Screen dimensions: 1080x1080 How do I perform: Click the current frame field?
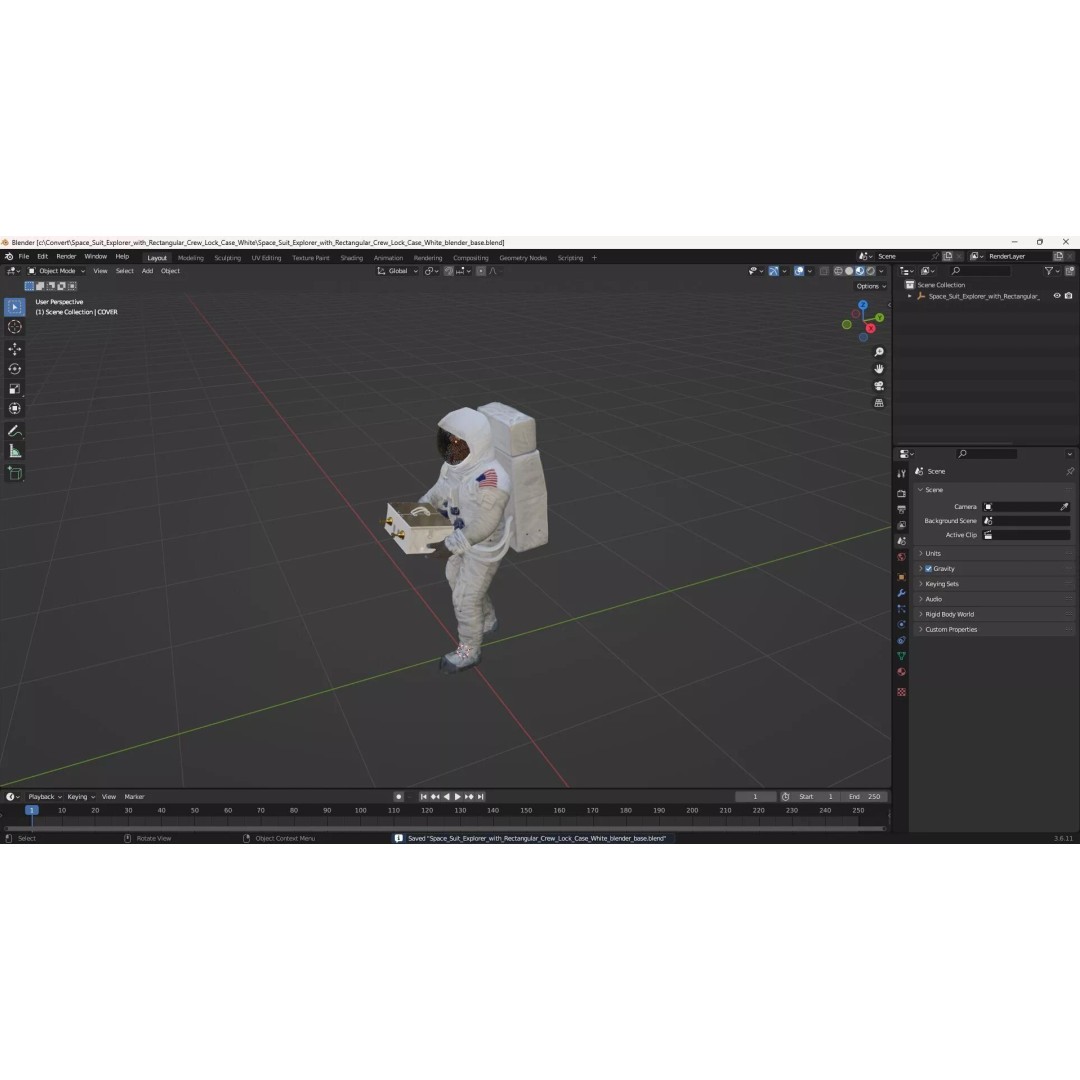(x=755, y=797)
